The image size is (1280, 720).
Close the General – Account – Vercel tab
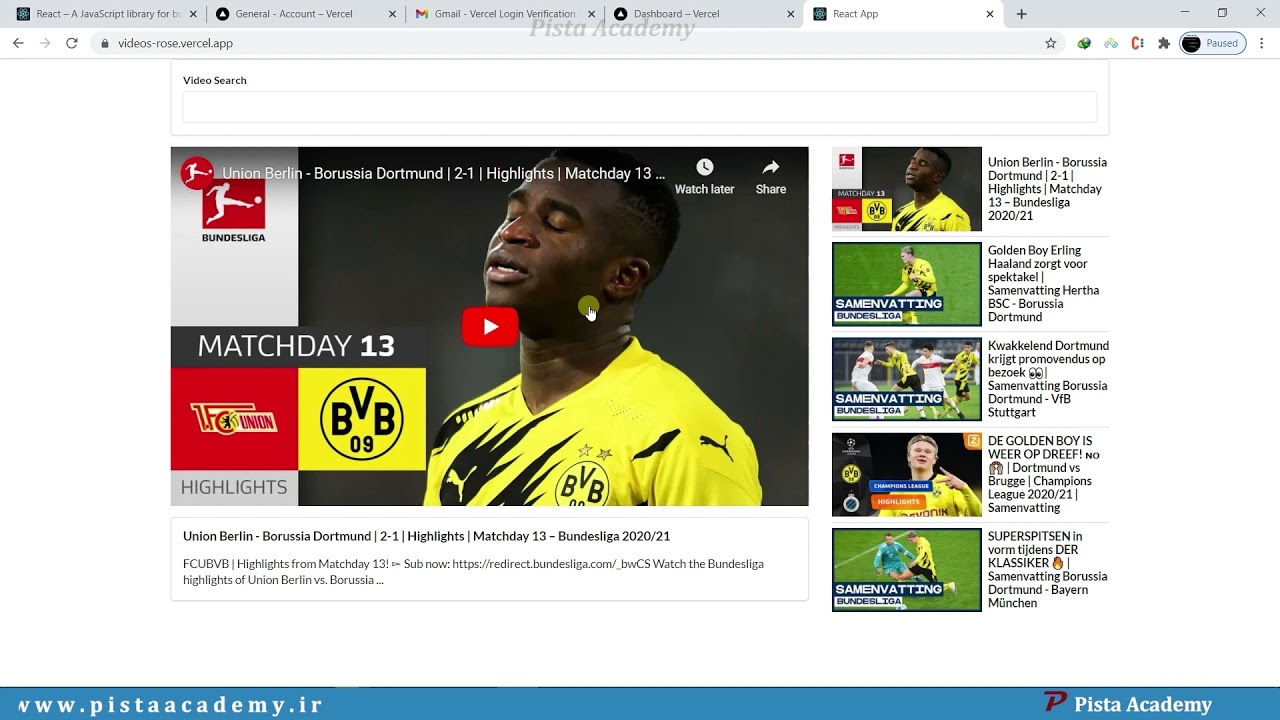coord(393,14)
